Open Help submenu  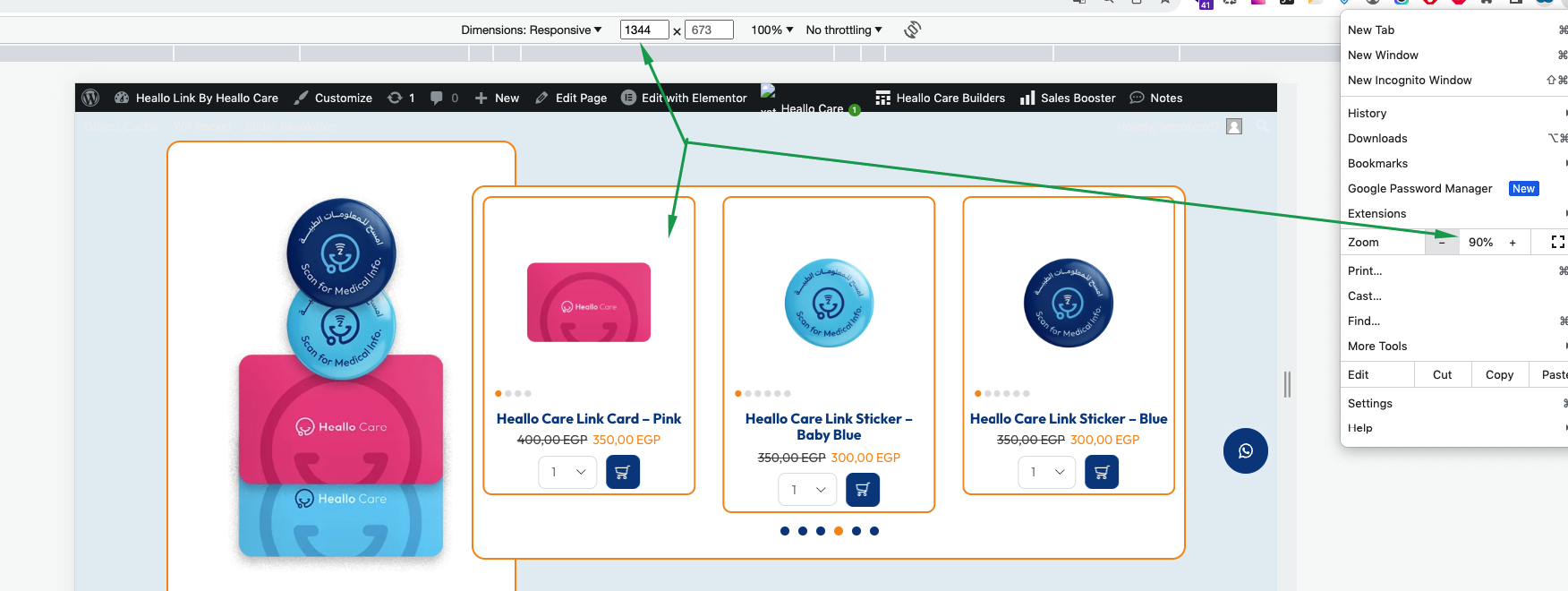(1454, 428)
